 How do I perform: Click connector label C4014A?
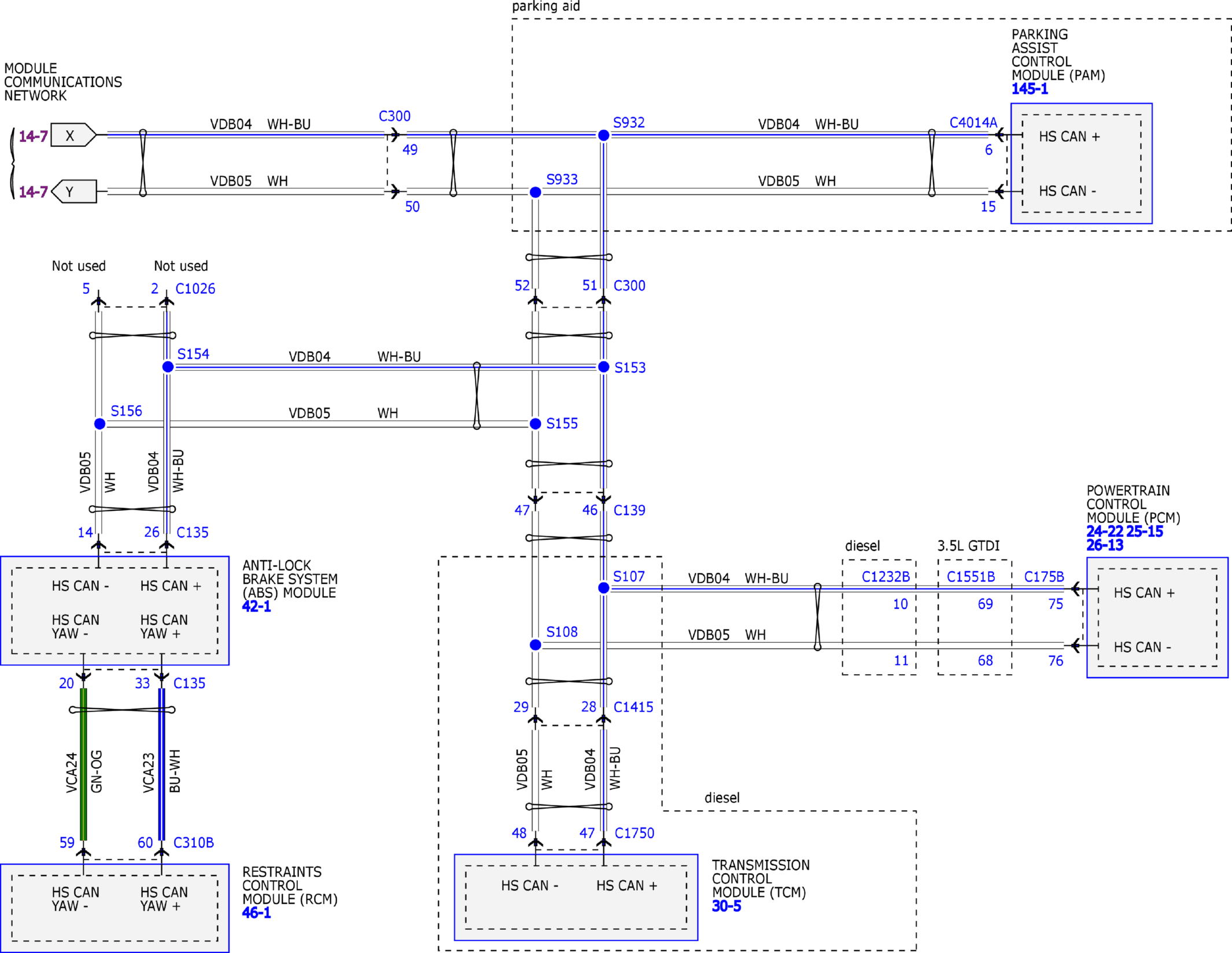click(973, 123)
